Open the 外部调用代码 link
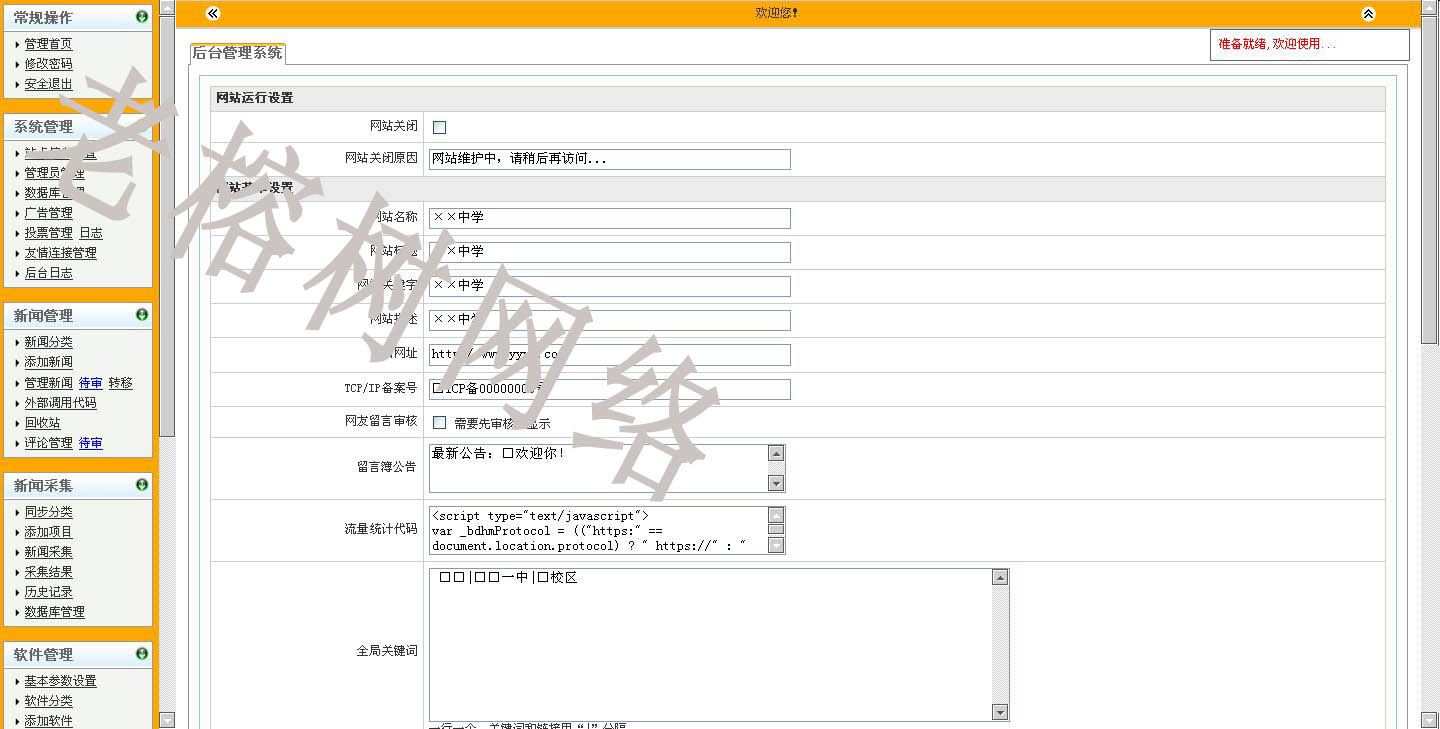Viewport: 1440px width, 729px height. point(60,403)
